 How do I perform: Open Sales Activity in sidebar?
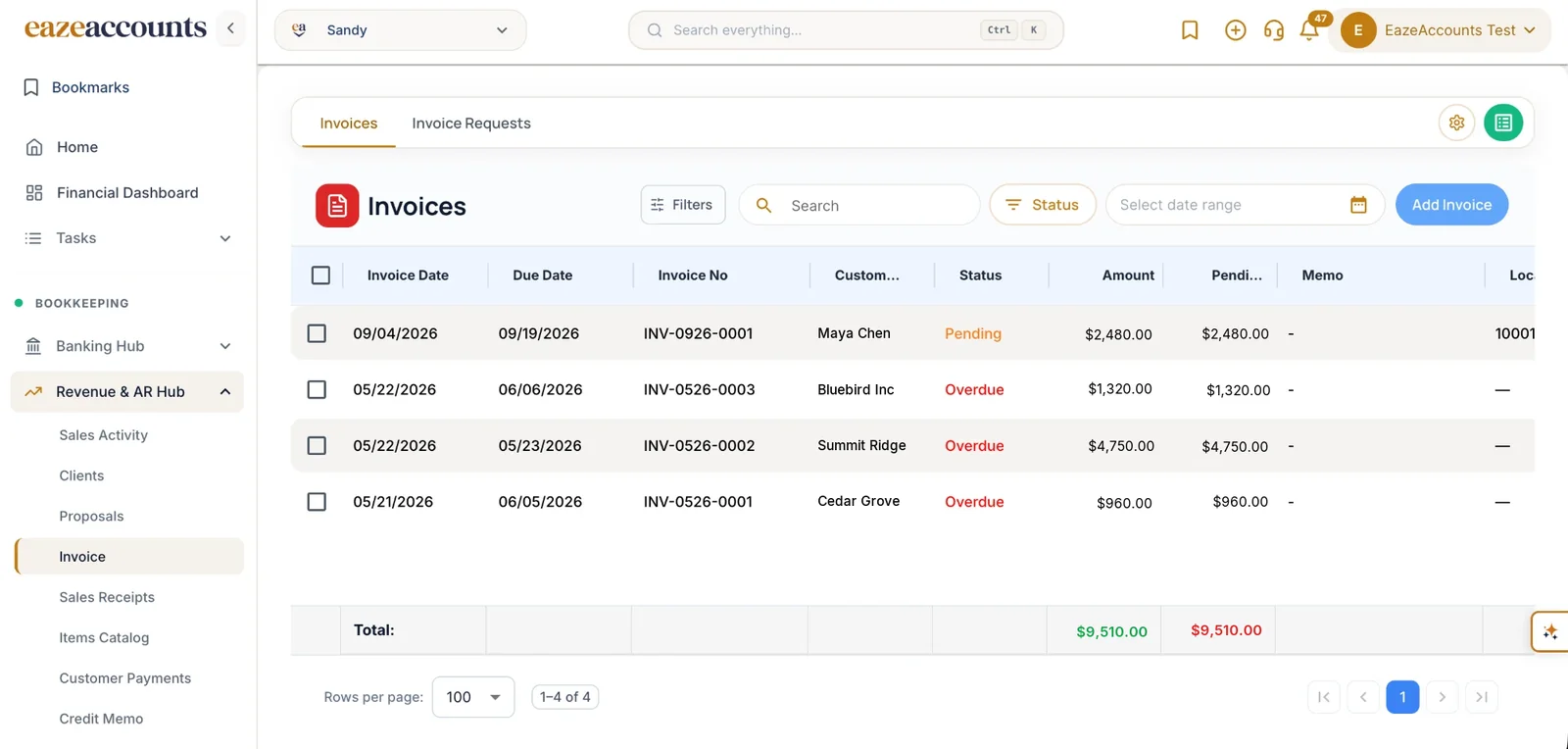103,435
